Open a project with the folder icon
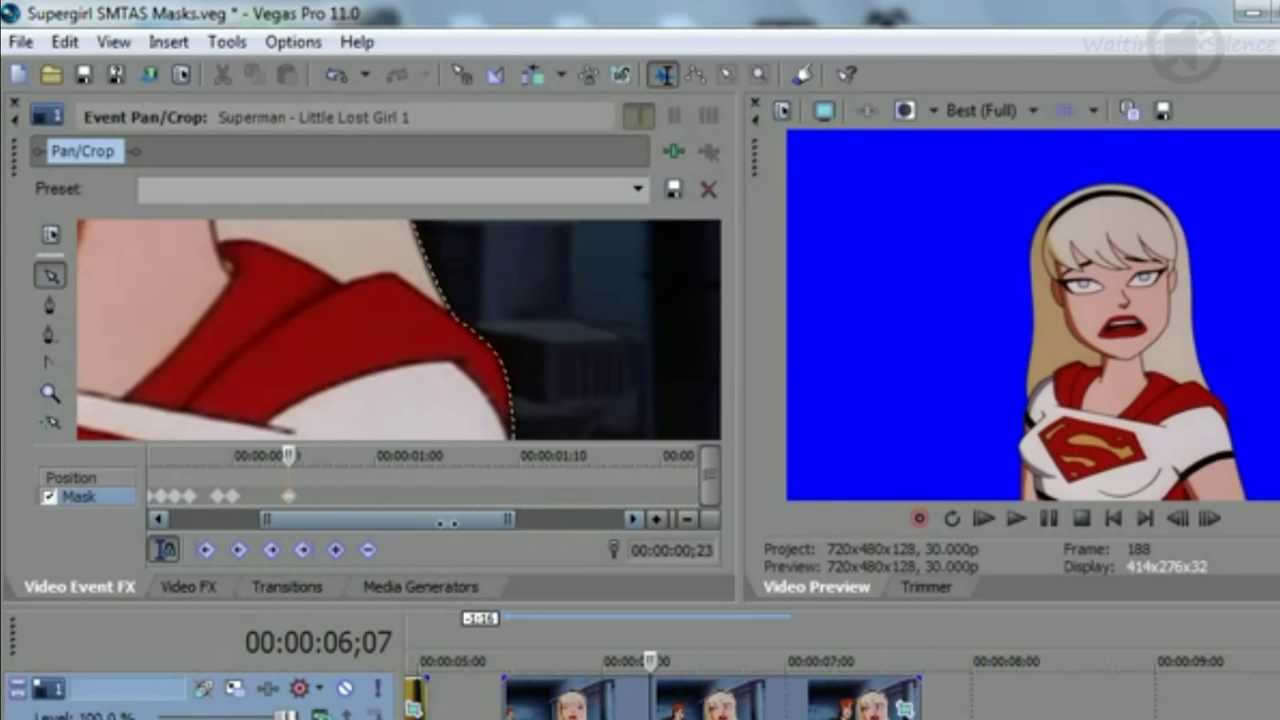Screen dimensions: 1280x720 tap(51, 75)
